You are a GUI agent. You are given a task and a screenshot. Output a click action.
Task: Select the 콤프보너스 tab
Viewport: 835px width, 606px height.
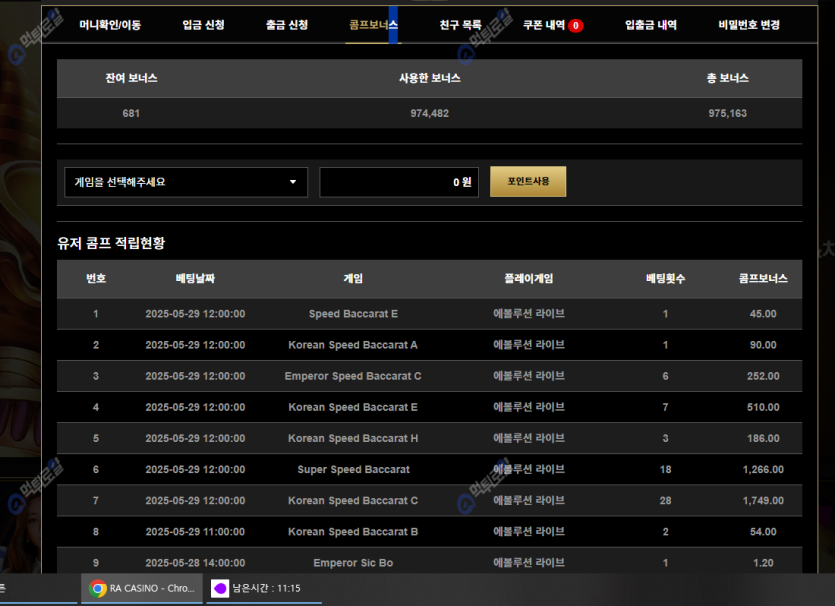[372, 25]
